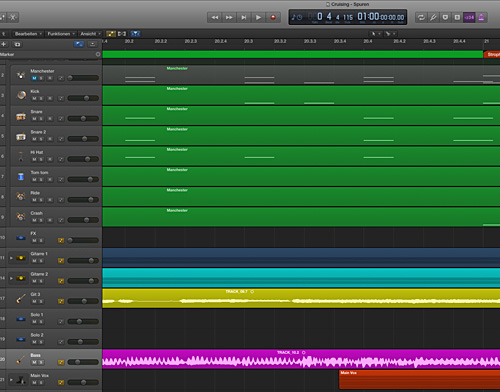The height and width of the screenshot is (392, 500).
Task: Click the Git 3 track volume slider
Action: pyautogui.click(x=83, y=301)
